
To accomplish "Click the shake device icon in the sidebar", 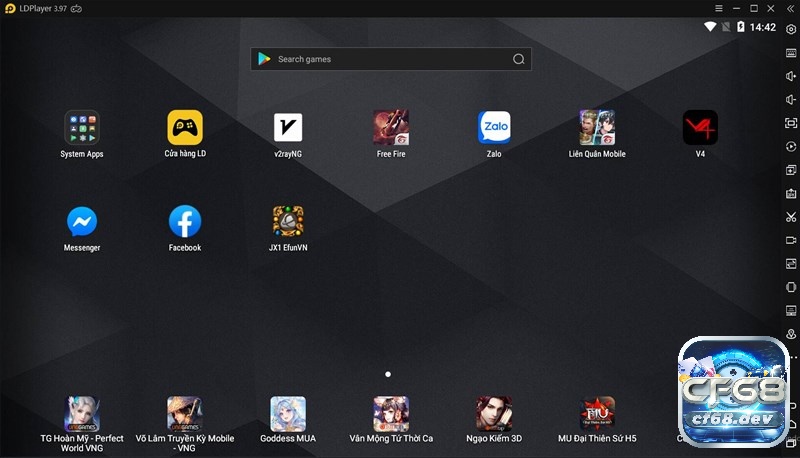I will [791, 287].
